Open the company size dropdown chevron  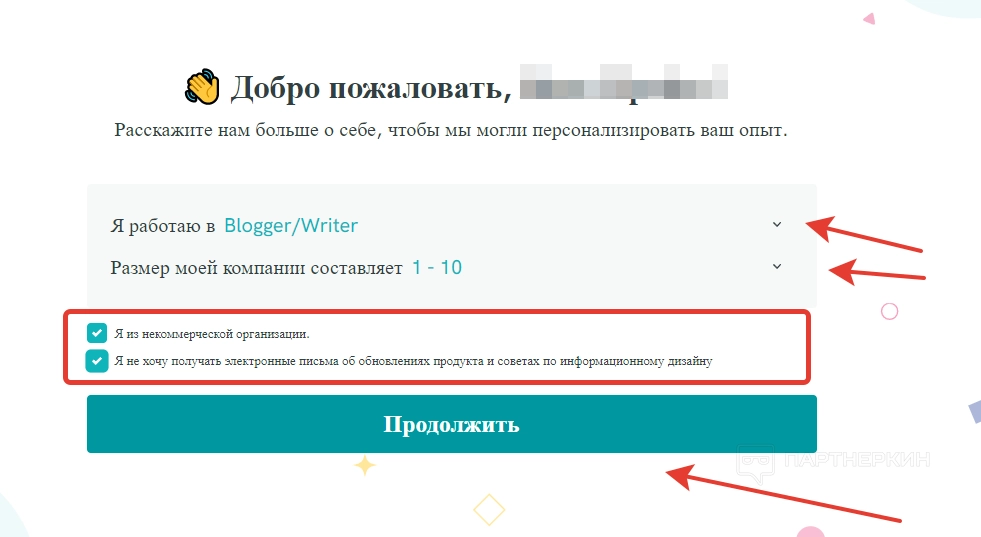[x=776, y=266]
